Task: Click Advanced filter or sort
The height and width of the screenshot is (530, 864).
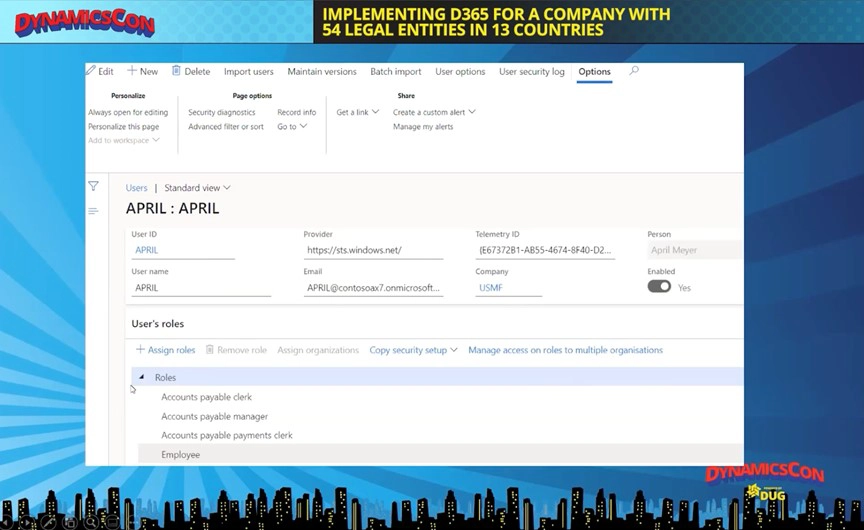Action: 226,126
